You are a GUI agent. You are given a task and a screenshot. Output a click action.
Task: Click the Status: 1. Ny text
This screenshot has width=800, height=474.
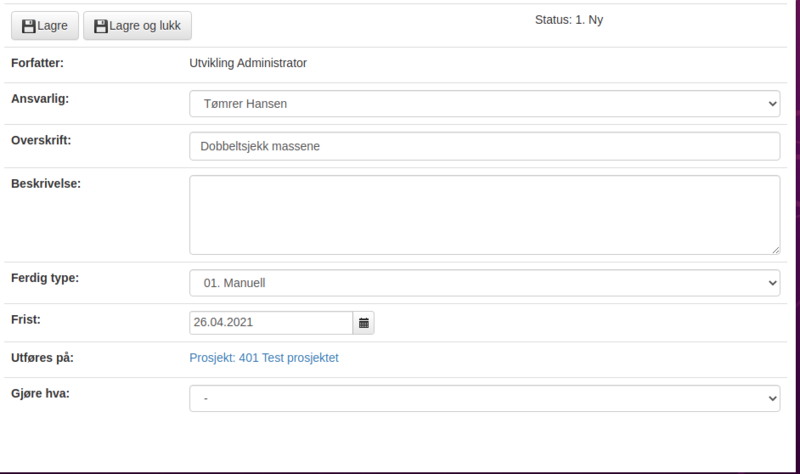tap(569, 20)
